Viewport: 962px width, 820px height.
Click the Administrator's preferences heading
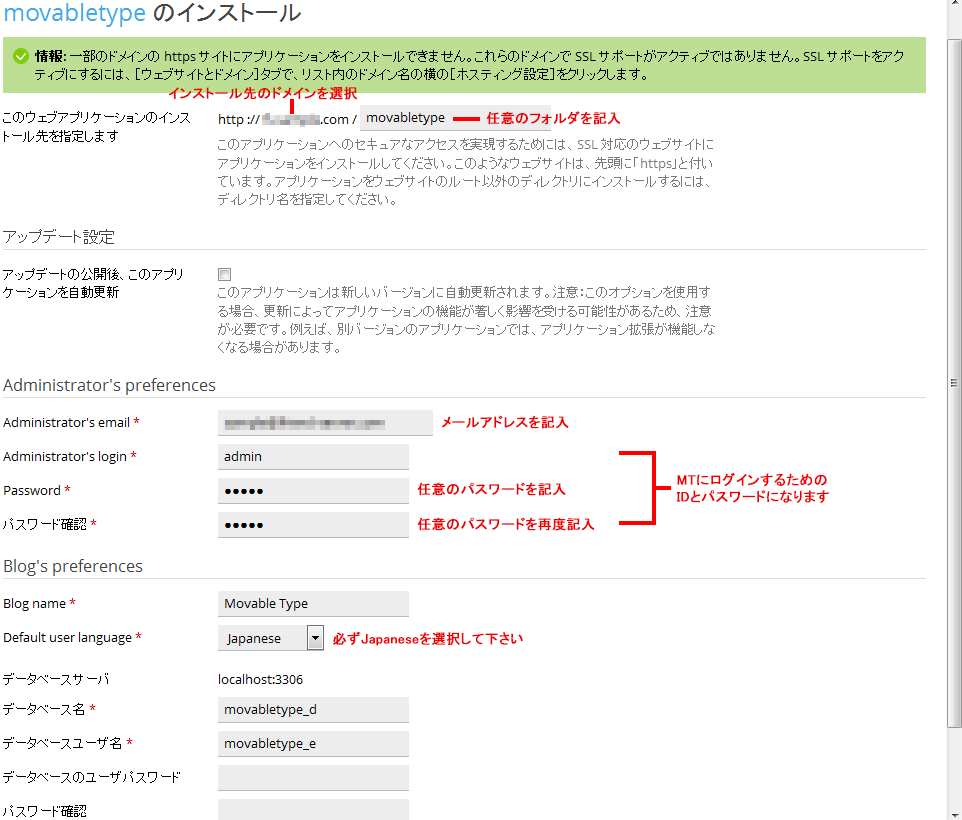point(109,385)
